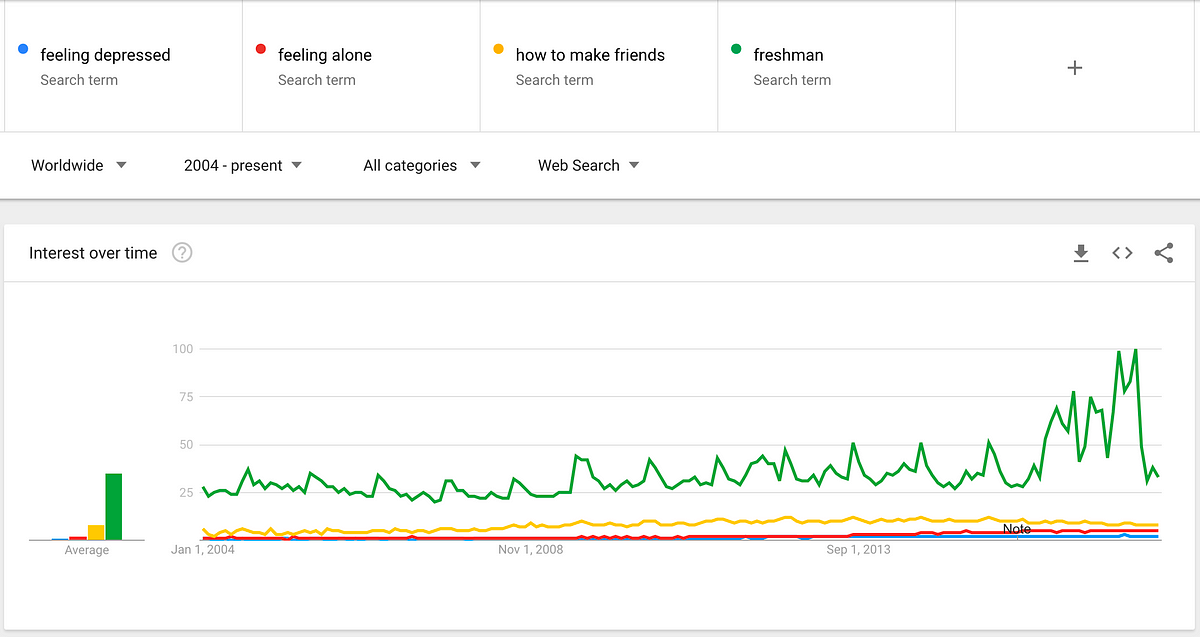Open the All categories dropdown
Screen dimensions: 1200x637
[421, 165]
